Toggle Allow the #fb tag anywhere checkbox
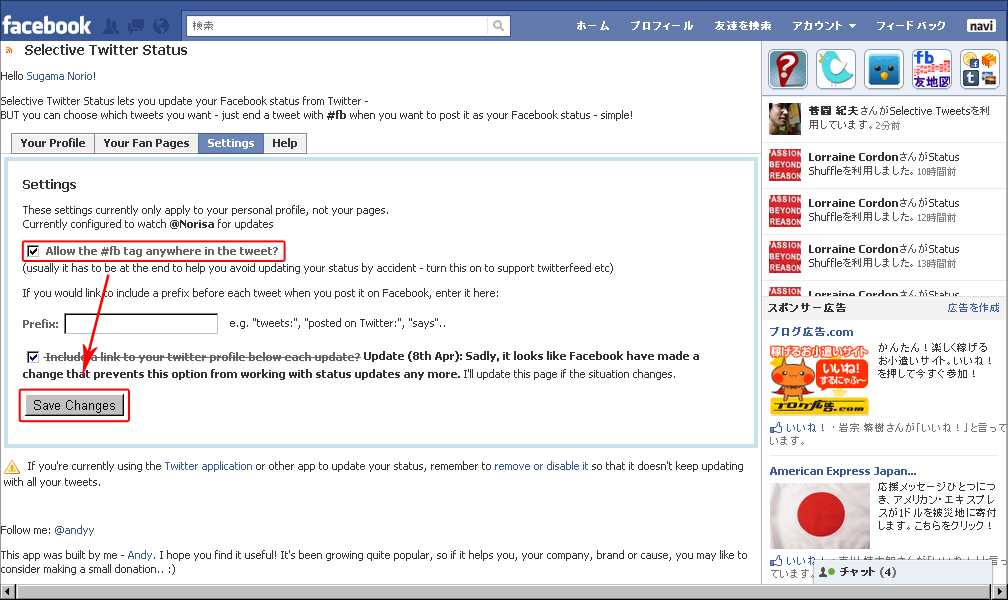The image size is (1008, 600). pos(33,251)
